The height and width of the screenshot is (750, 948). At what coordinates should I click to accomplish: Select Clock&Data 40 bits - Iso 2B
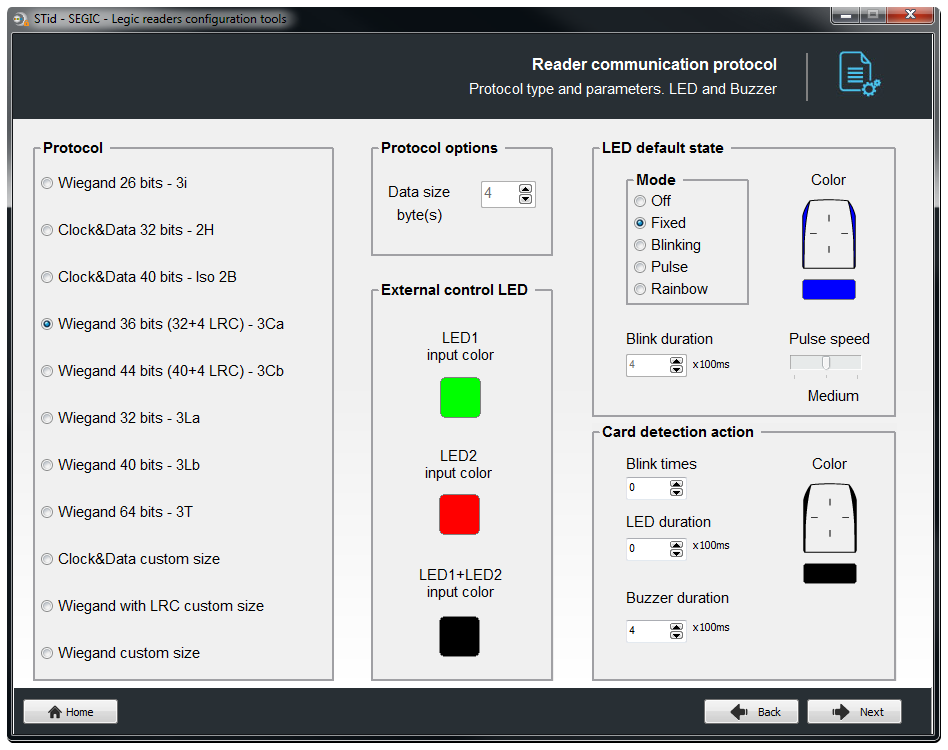138,277
